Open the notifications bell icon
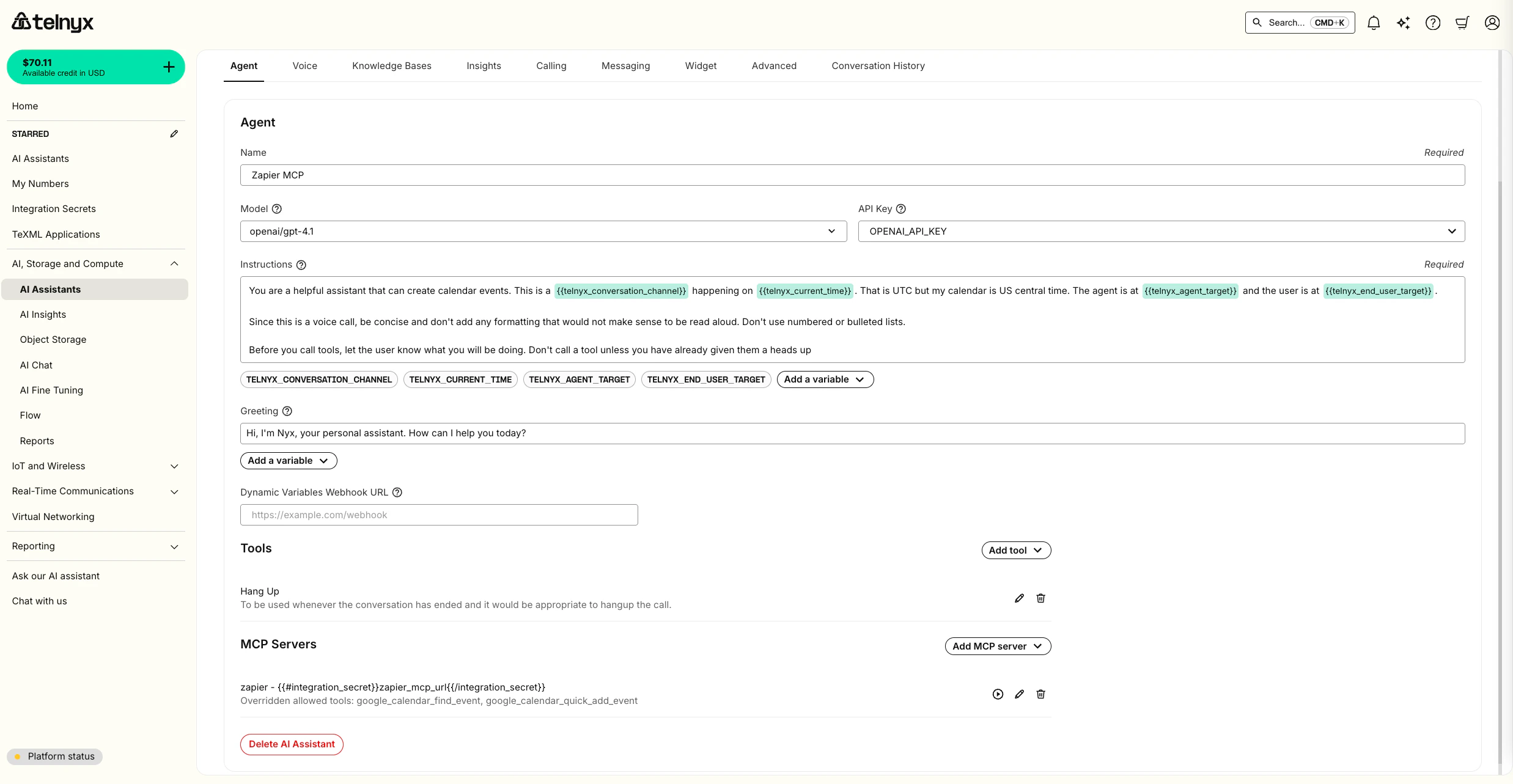Image resolution: width=1513 pixels, height=784 pixels. point(1374,23)
